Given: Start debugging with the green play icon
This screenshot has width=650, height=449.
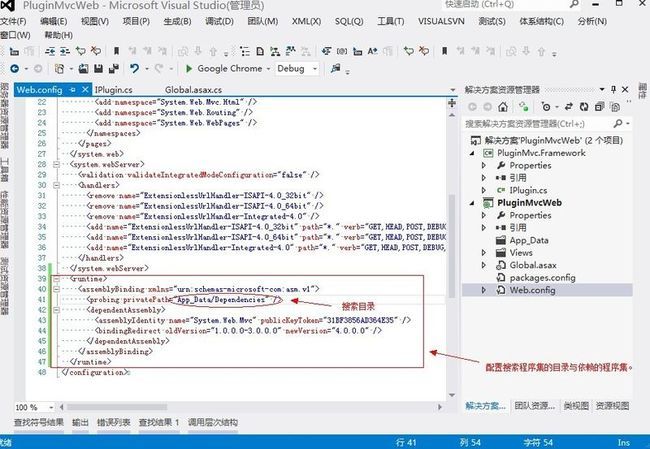Looking at the screenshot, I should click(189, 68).
